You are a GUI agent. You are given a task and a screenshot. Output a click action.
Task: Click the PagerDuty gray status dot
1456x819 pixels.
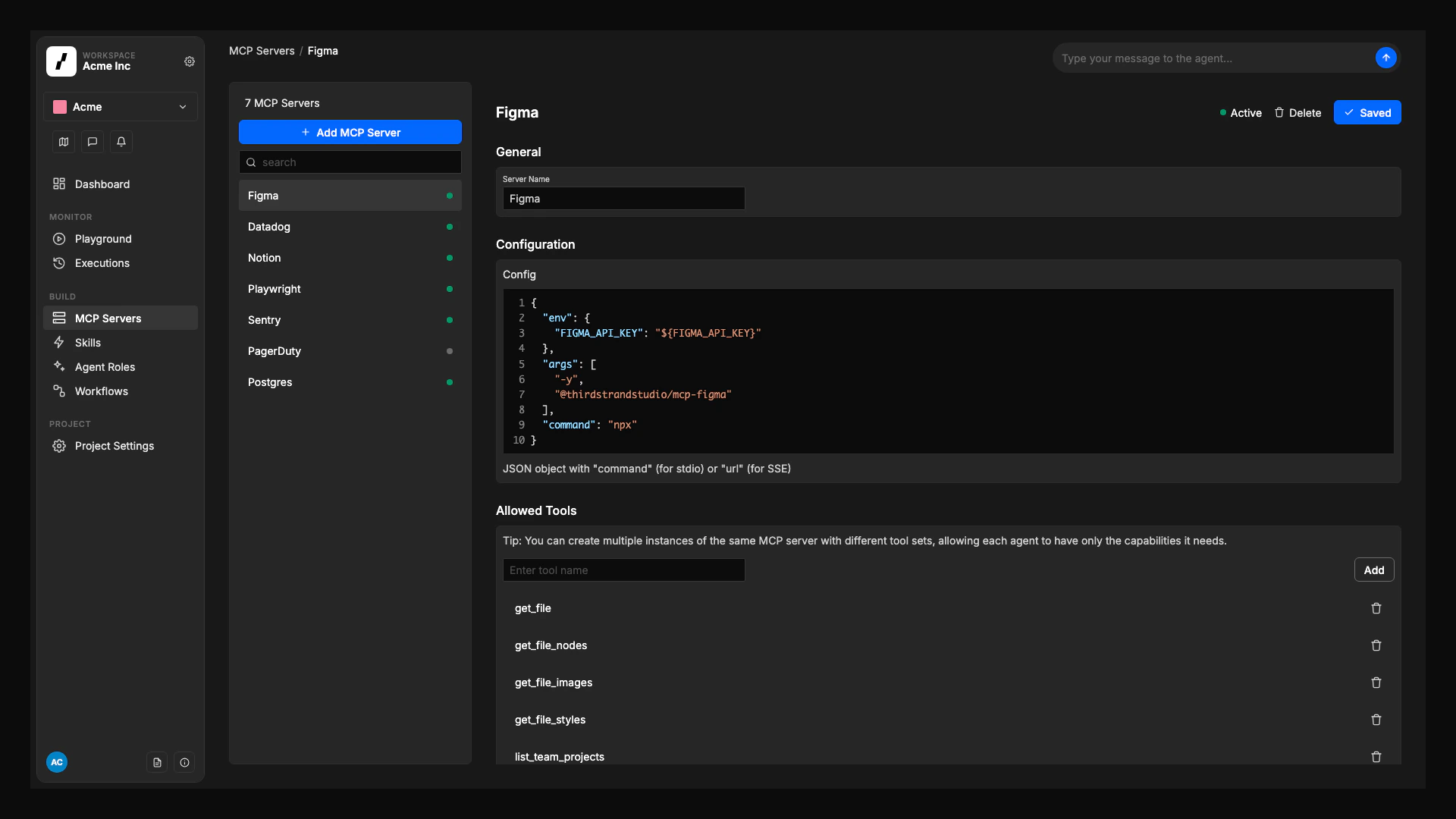450,351
